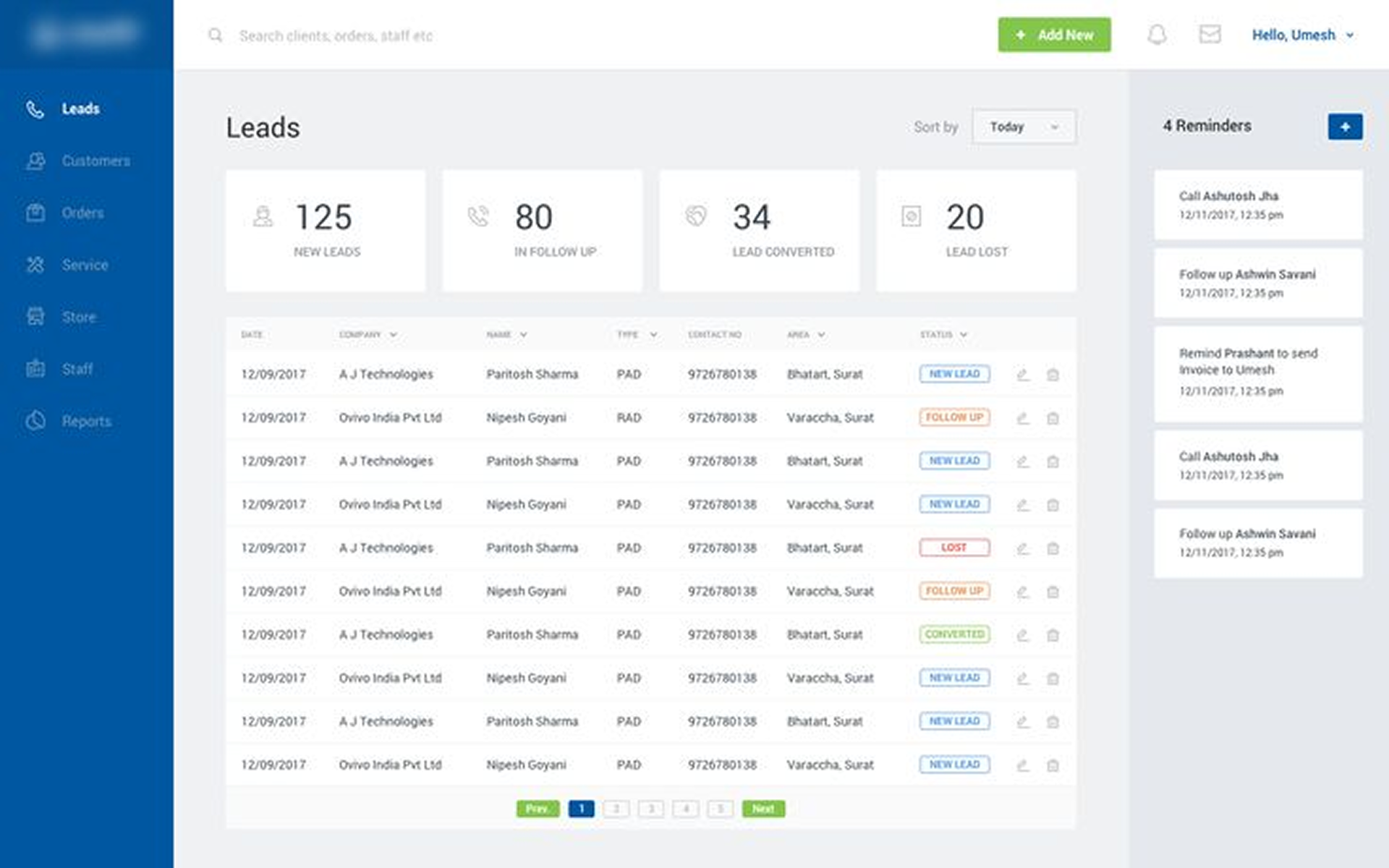
Task: Edit the lead with CONVERTED status
Action: [1022, 635]
